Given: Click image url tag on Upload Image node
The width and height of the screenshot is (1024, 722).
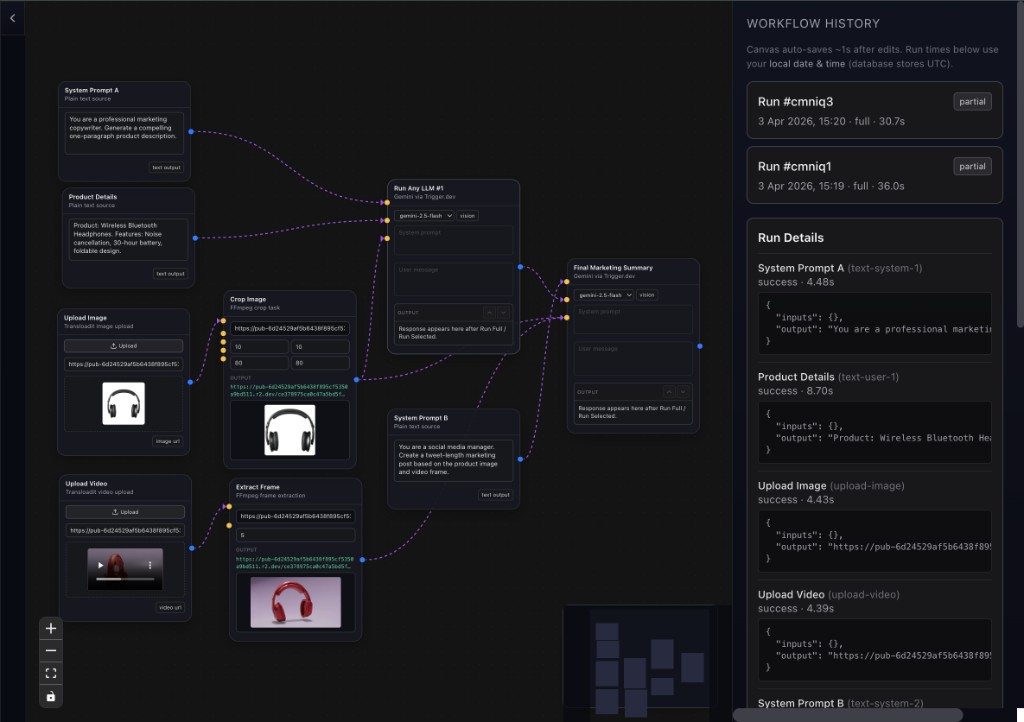Looking at the screenshot, I should pyautogui.click(x=168, y=441).
